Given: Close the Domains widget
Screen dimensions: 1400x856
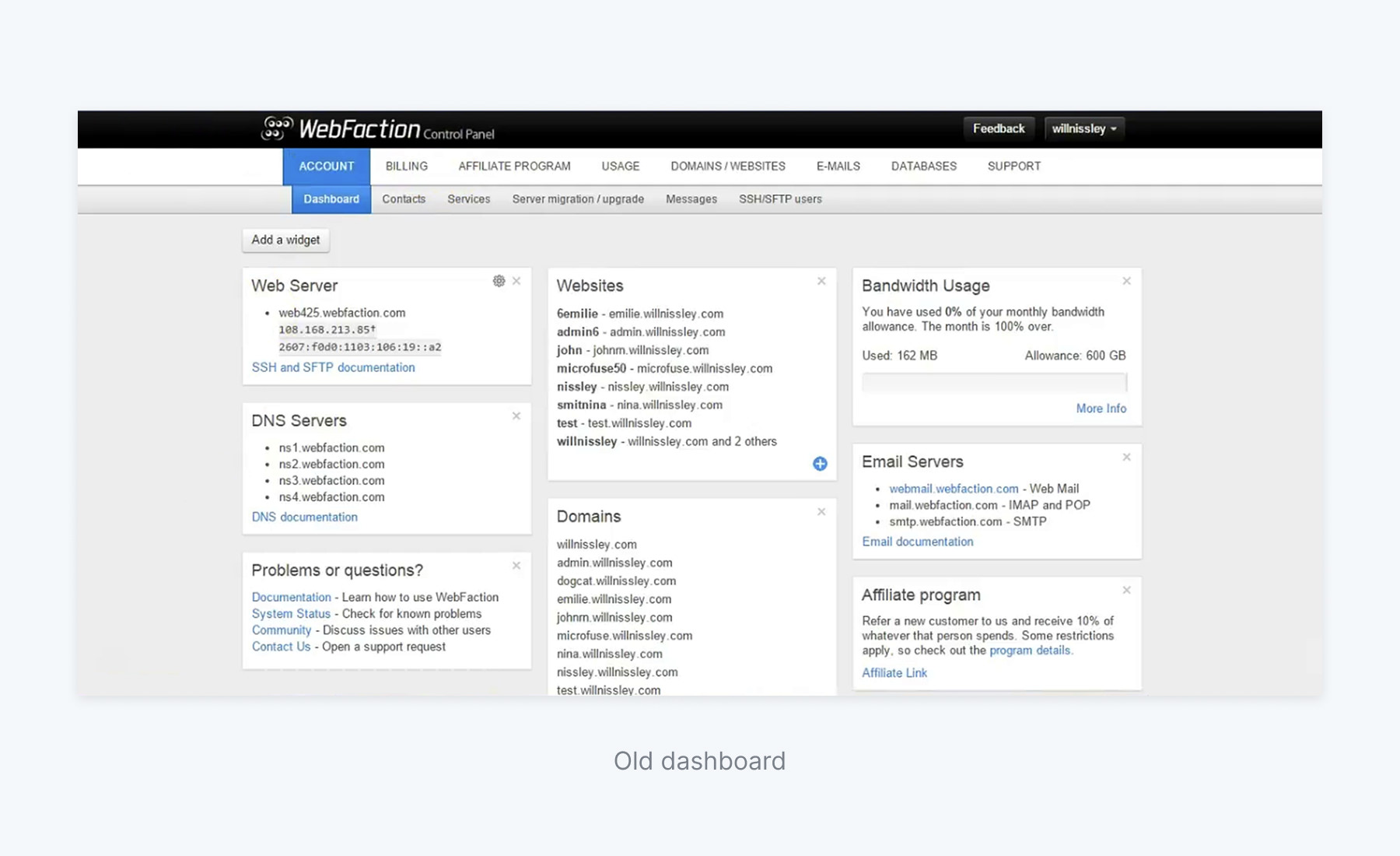Looking at the screenshot, I should coord(821,512).
